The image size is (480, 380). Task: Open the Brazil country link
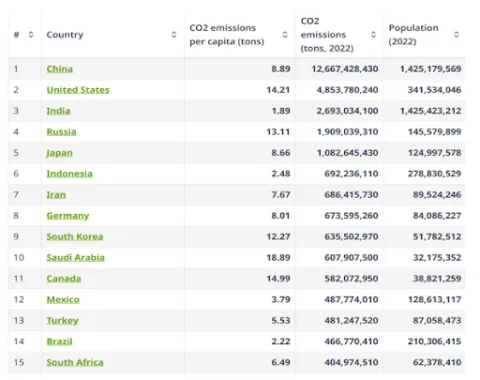pos(59,341)
